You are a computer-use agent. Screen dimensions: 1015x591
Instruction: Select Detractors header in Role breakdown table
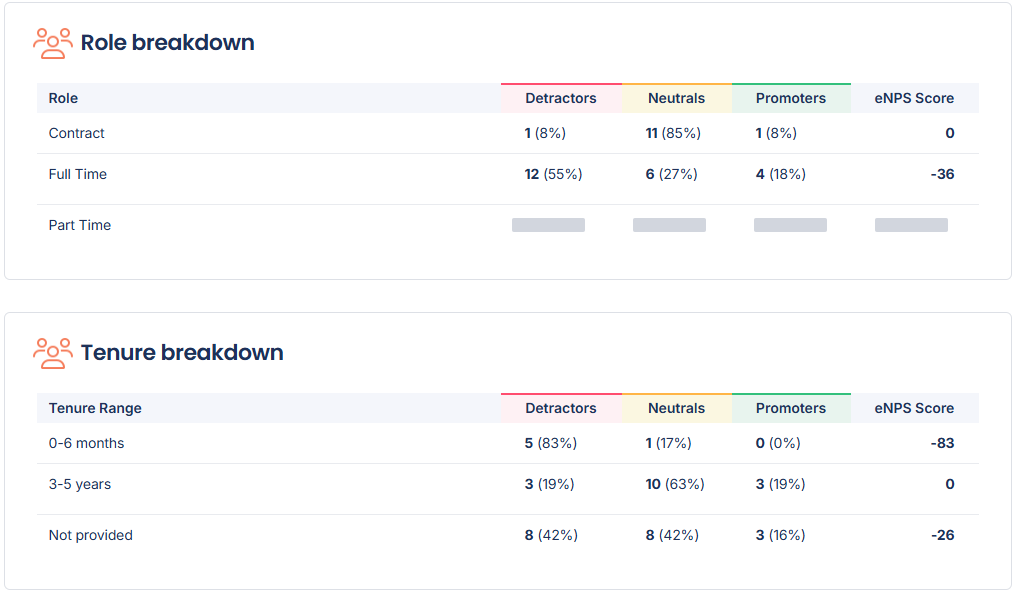pos(561,98)
